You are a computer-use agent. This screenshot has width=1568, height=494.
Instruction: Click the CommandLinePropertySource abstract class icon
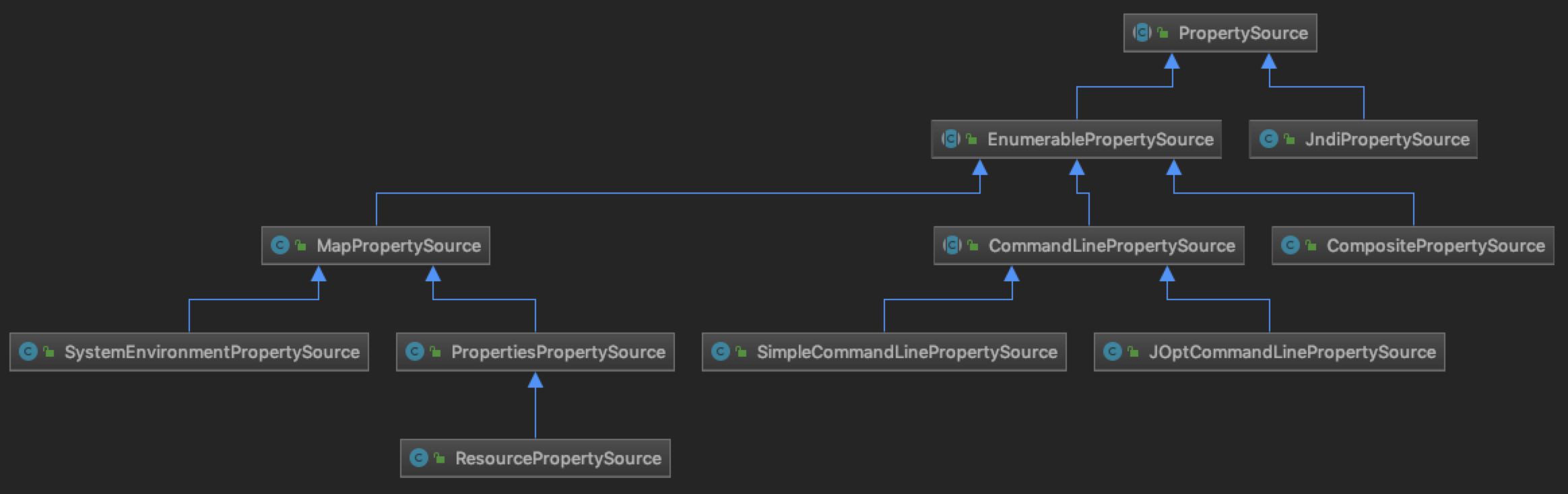952,246
